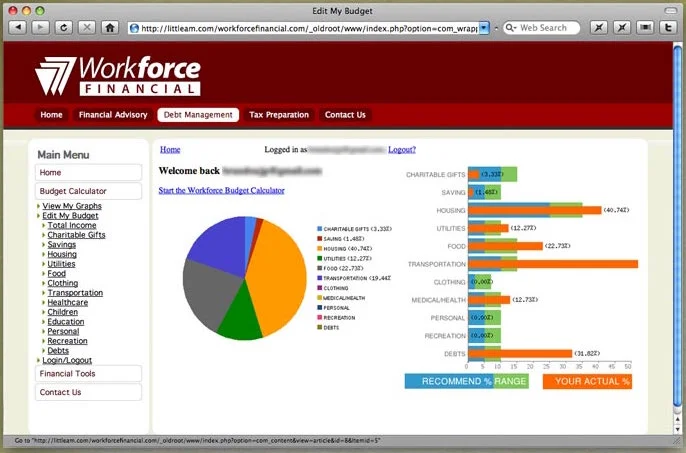Click the Twitter 't' toolbar icon
This screenshot has width=686, height=453.
[668, 28]
